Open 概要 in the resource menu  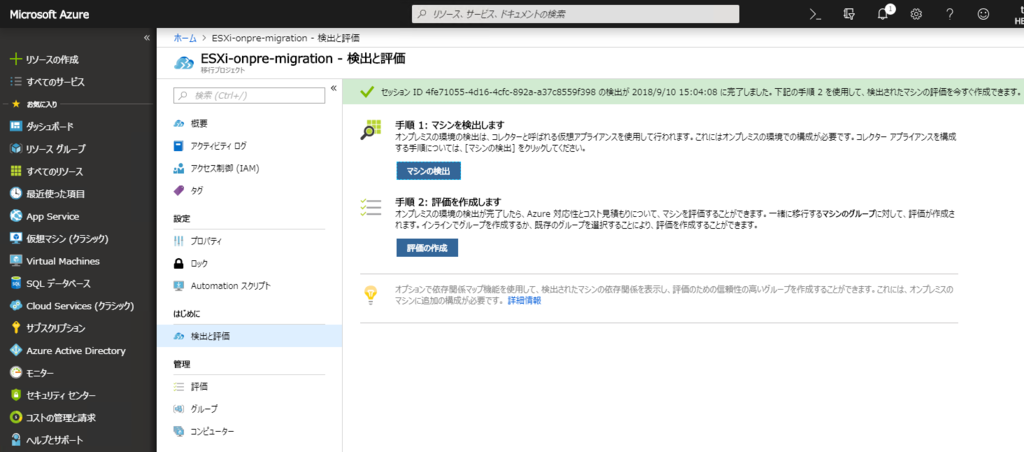click(x=200, y=123)
